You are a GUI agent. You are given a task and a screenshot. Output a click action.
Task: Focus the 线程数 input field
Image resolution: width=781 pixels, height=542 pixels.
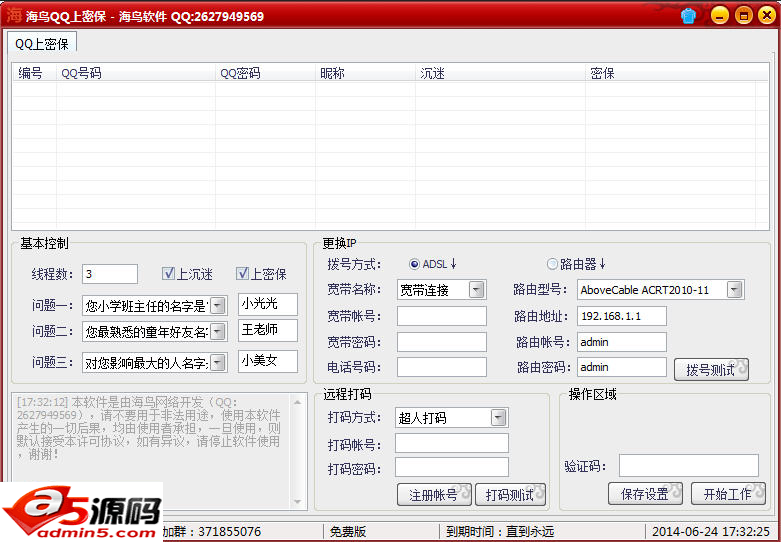110,274
